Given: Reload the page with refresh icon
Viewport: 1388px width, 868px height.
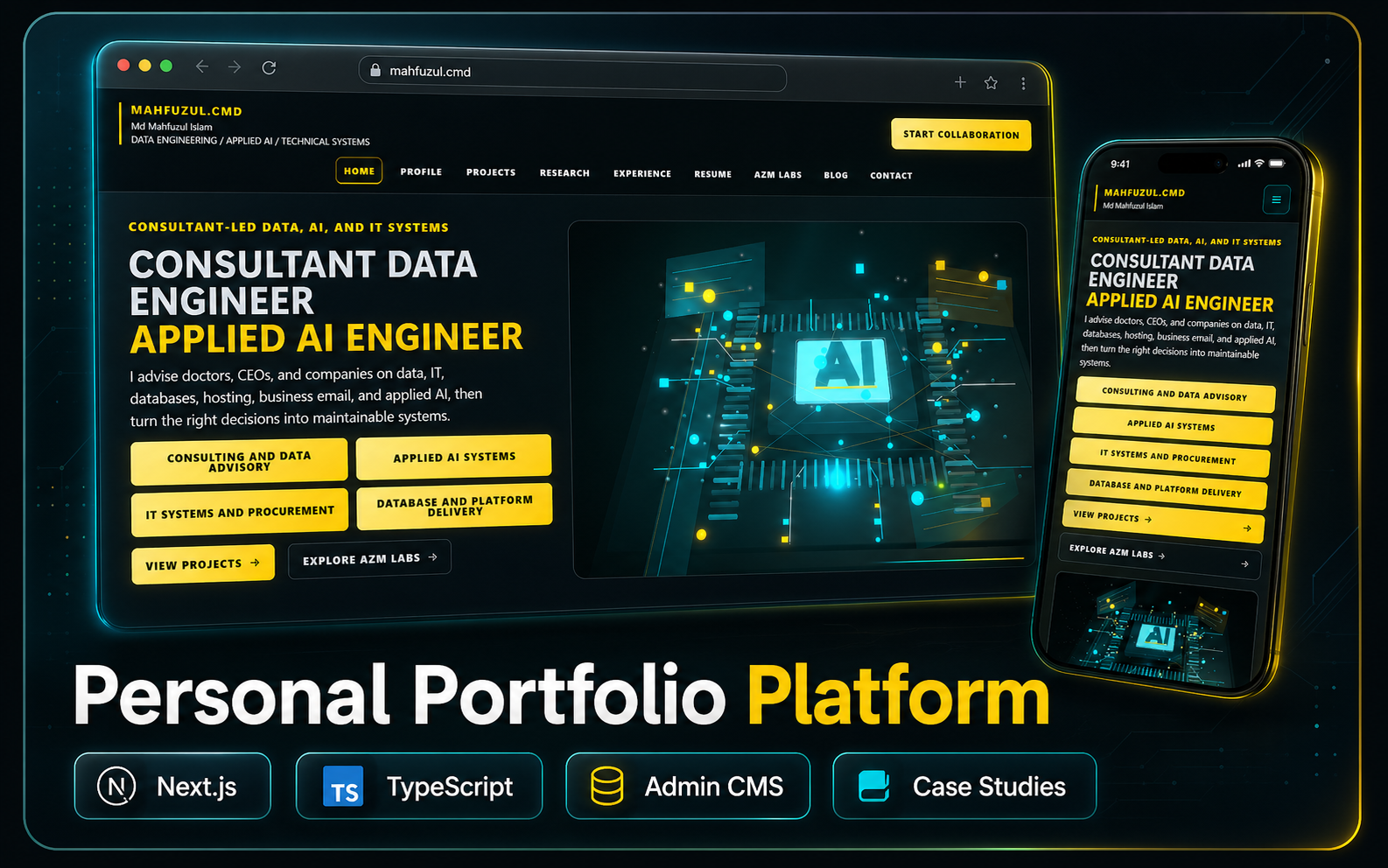Looking at the screenshot, I should tap(269, 67).
